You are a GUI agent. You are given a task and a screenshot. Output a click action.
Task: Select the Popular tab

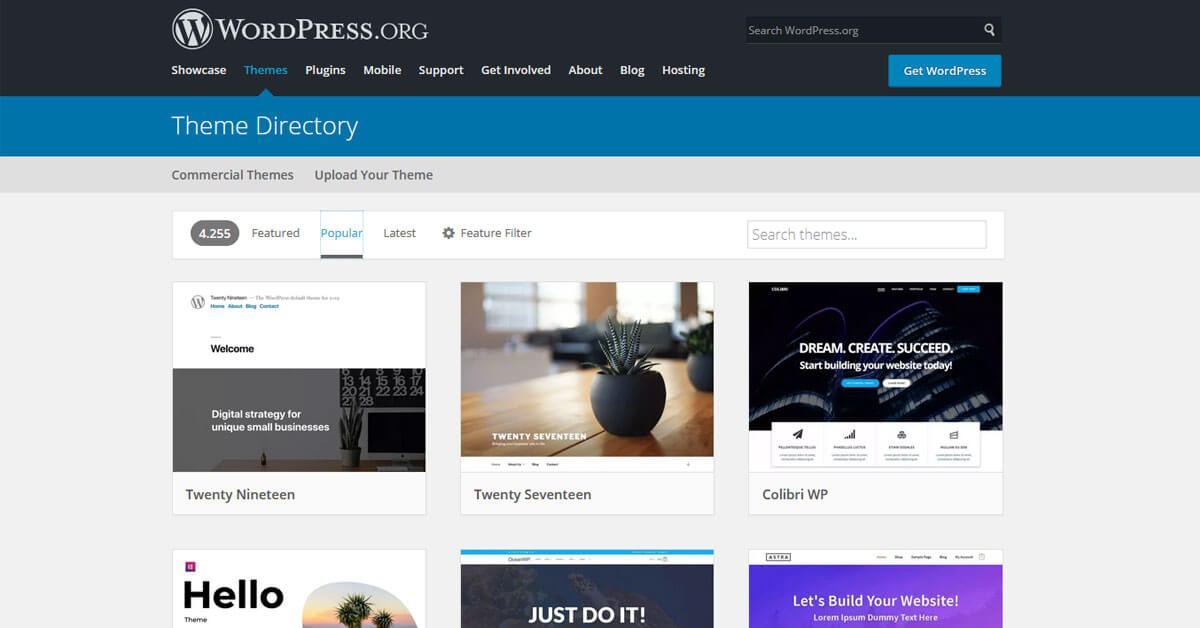[x=342, y=233]
